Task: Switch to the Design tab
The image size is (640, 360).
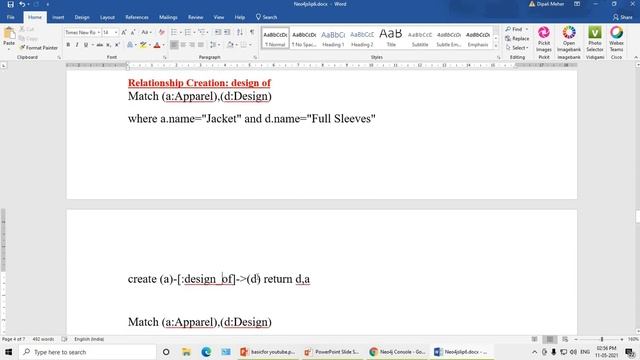Action: pyautogui.click(x=82, y=17)
